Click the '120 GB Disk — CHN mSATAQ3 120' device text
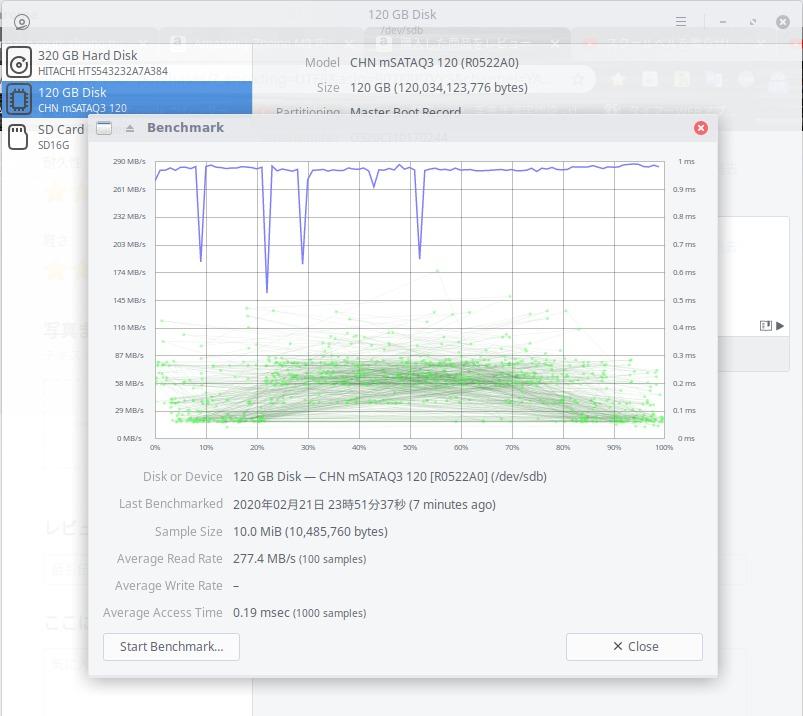Viewport: 803px width, 716px height. [x=390, y=477]
